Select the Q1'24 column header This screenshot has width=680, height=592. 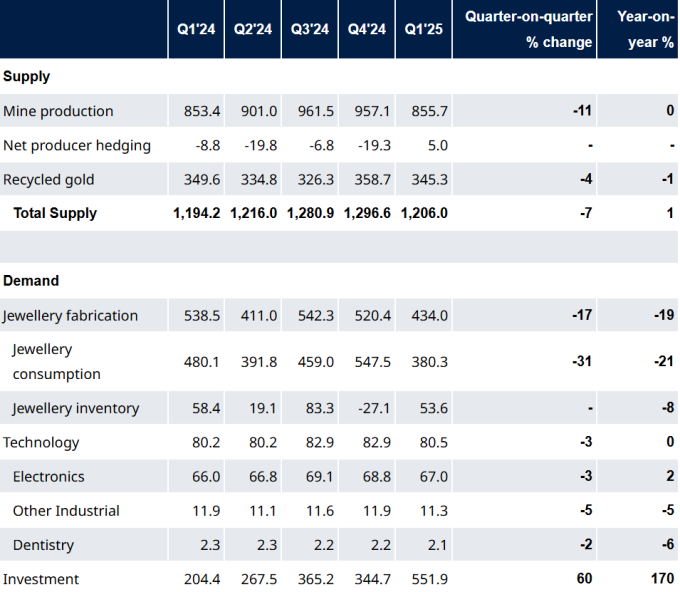click(x=196, y=29)
